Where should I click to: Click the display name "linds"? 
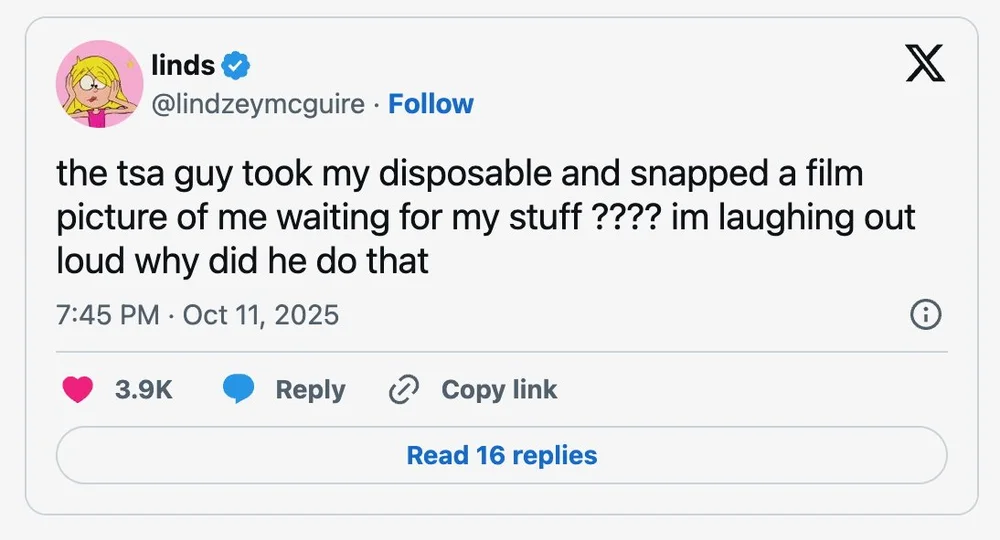tap(183, 66)
